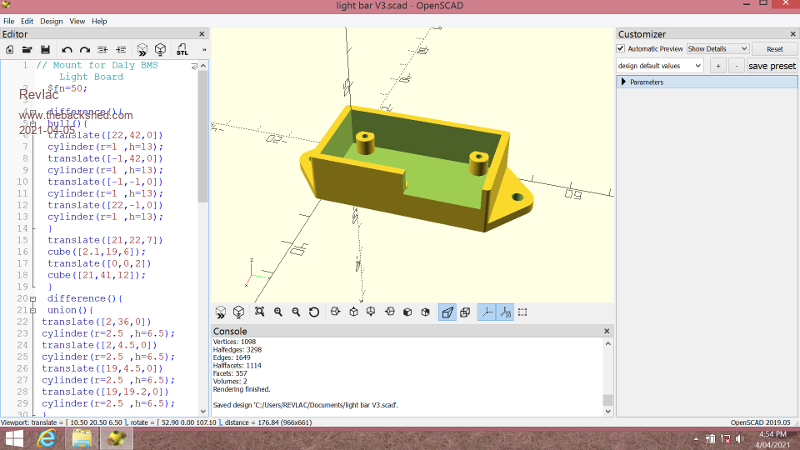Open file using the folder toolbar icon
This screenshot has width=800, height=450.
pos(27,49)
